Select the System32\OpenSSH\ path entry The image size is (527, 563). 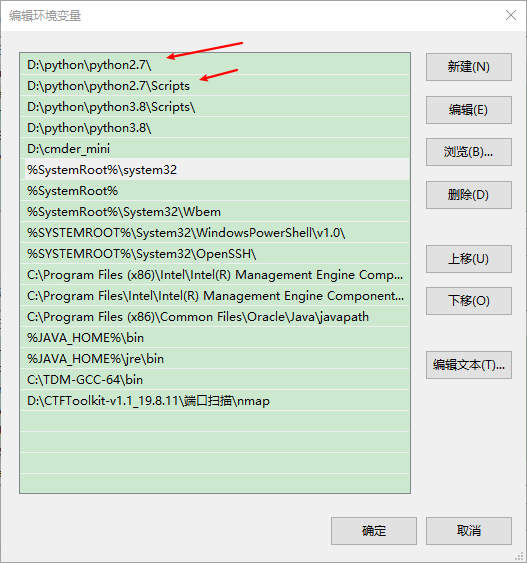pyautogui.click(x=215, y=253)
